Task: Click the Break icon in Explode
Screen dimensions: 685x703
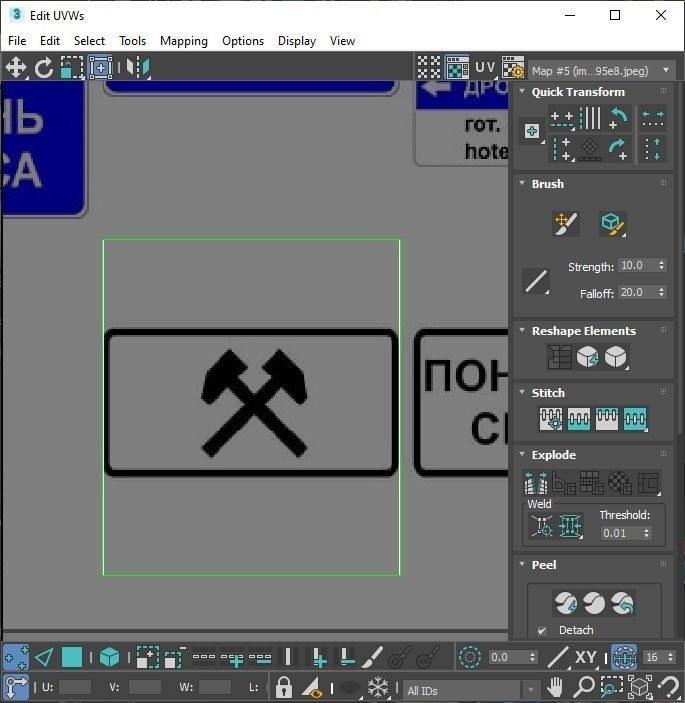Action: click(536, 483)
